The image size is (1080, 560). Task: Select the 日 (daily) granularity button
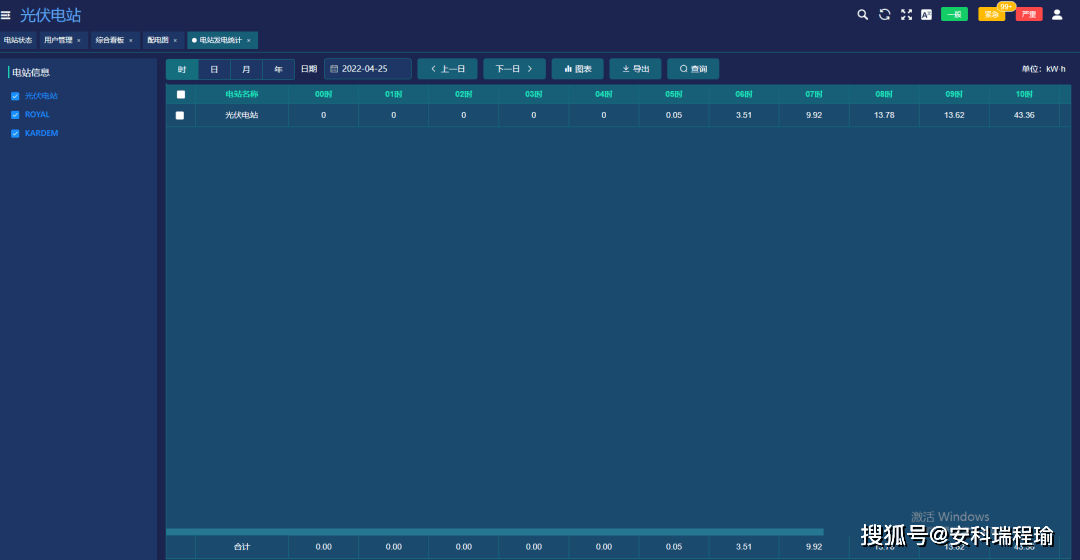pyautogui.click(x=214, y=69)
